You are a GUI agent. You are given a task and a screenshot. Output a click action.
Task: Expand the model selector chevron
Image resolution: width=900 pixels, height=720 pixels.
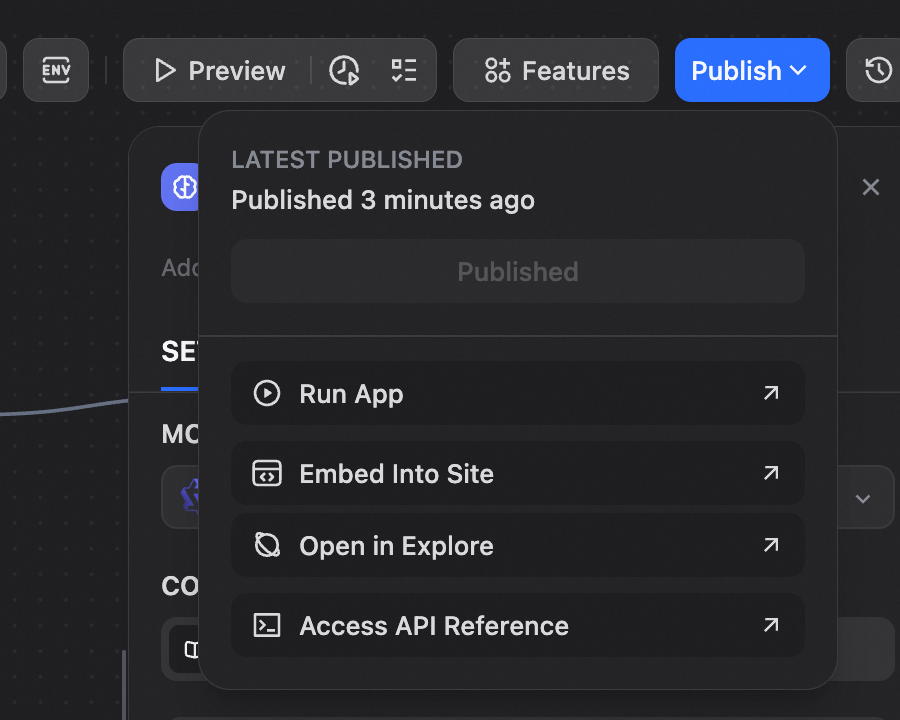pos(862,498)
